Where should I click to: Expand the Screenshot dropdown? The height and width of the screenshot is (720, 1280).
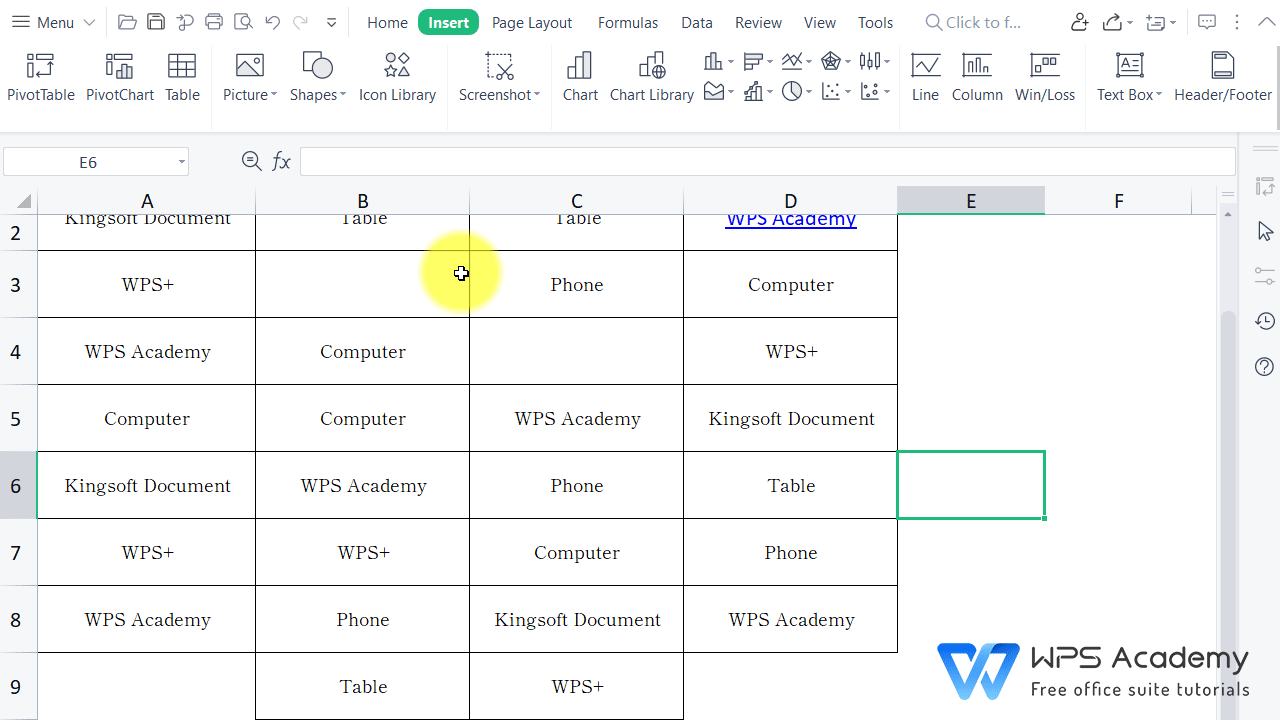pyautogui.click(x=537, y=95)
